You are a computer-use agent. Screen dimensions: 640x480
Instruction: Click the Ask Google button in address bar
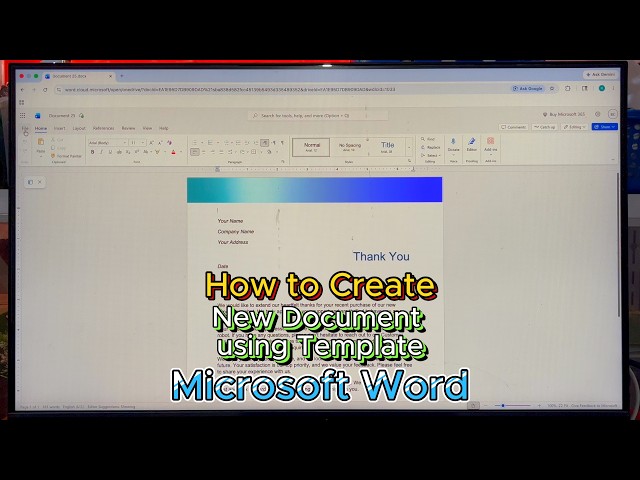[528, 88]
